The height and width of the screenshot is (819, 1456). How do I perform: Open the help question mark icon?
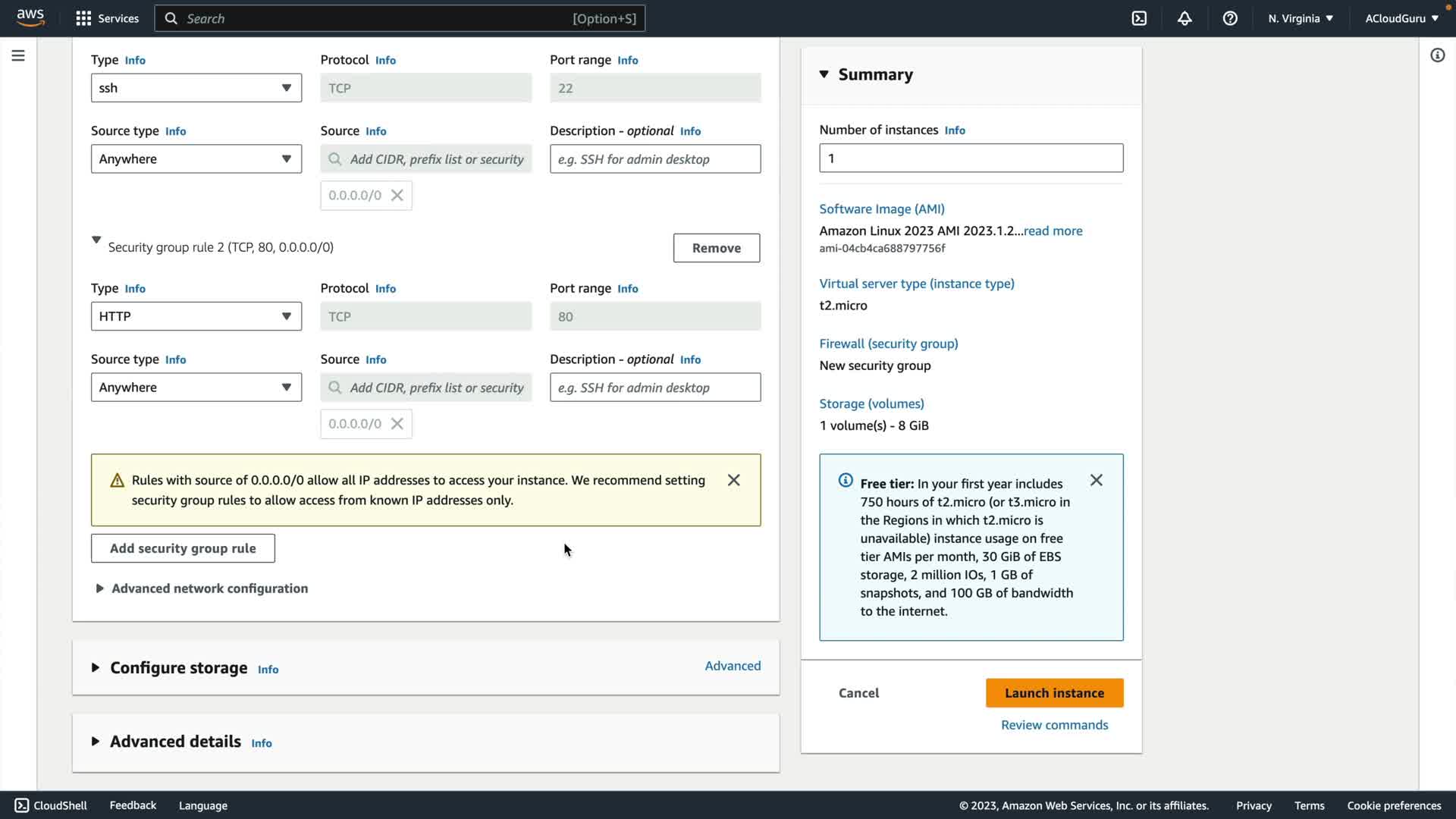(x=1230, y=18)
